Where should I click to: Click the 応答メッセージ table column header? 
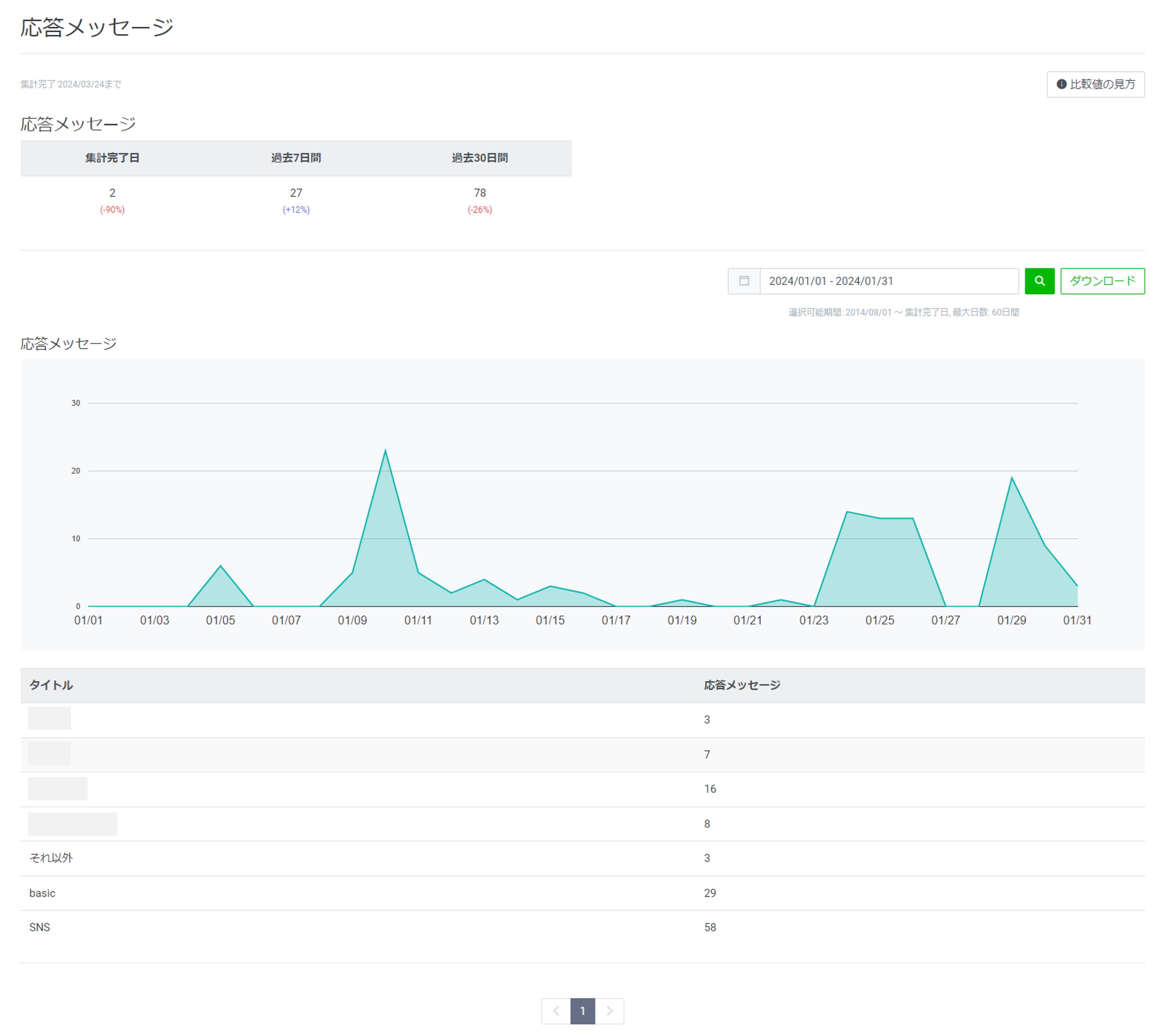click(742, 685)
